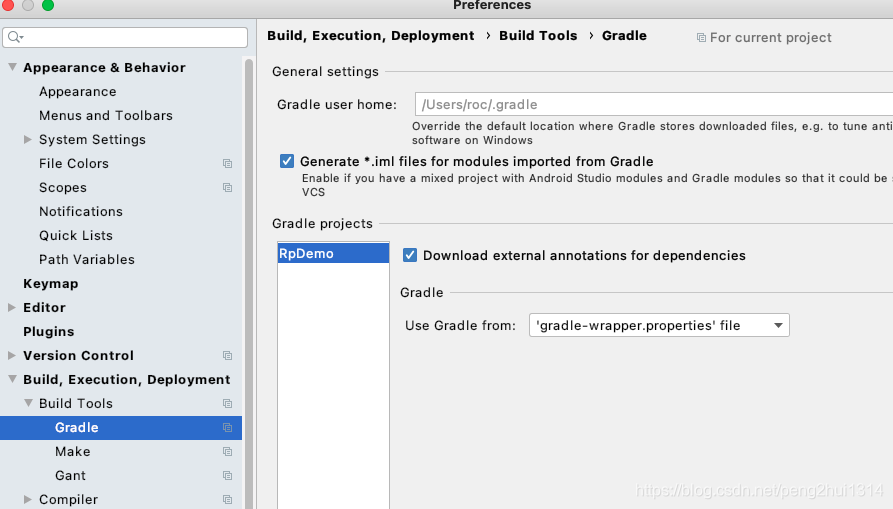Click 'Build Tools' in the breadcrumb
Image resolution: width=893 pixels, height=509 pixels.
[538, 36]
